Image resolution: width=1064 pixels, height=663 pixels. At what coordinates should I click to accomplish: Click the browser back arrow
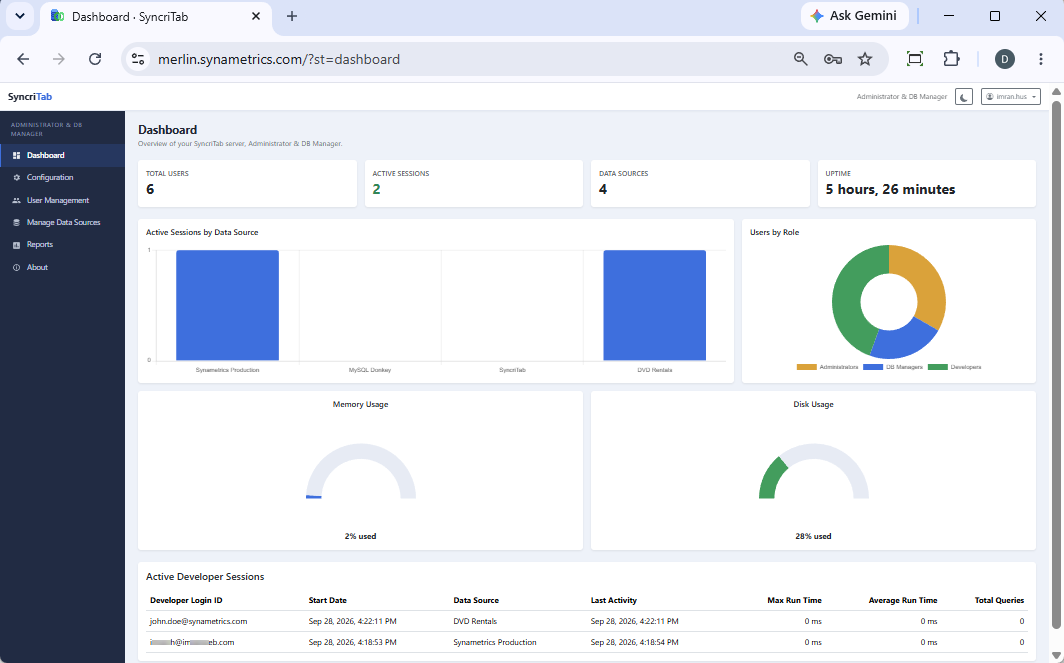(23, 59)
